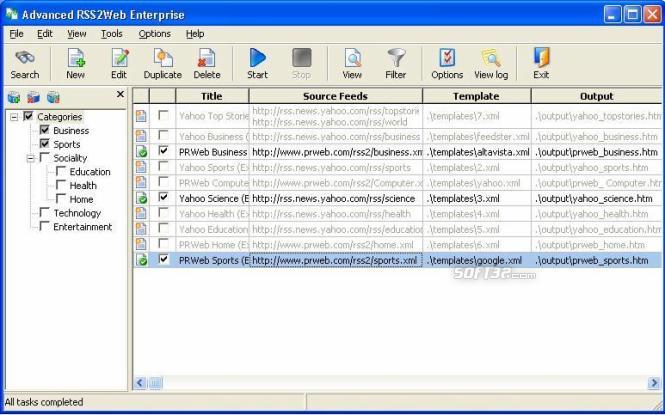Screen dimensions: 665x415
Task: Open Options from the toolbar
Action: point(447,58)
